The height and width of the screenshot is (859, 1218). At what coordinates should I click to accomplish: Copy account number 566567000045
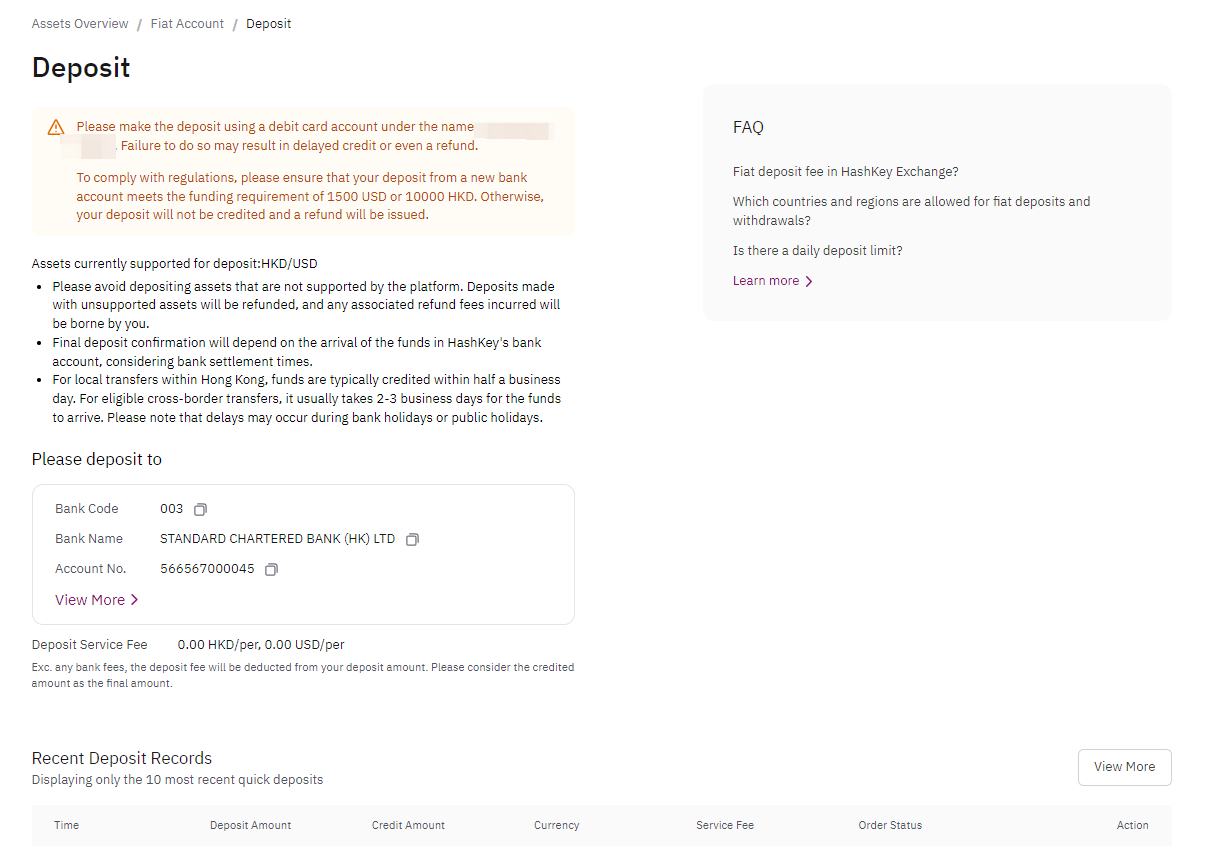[271, 569]
